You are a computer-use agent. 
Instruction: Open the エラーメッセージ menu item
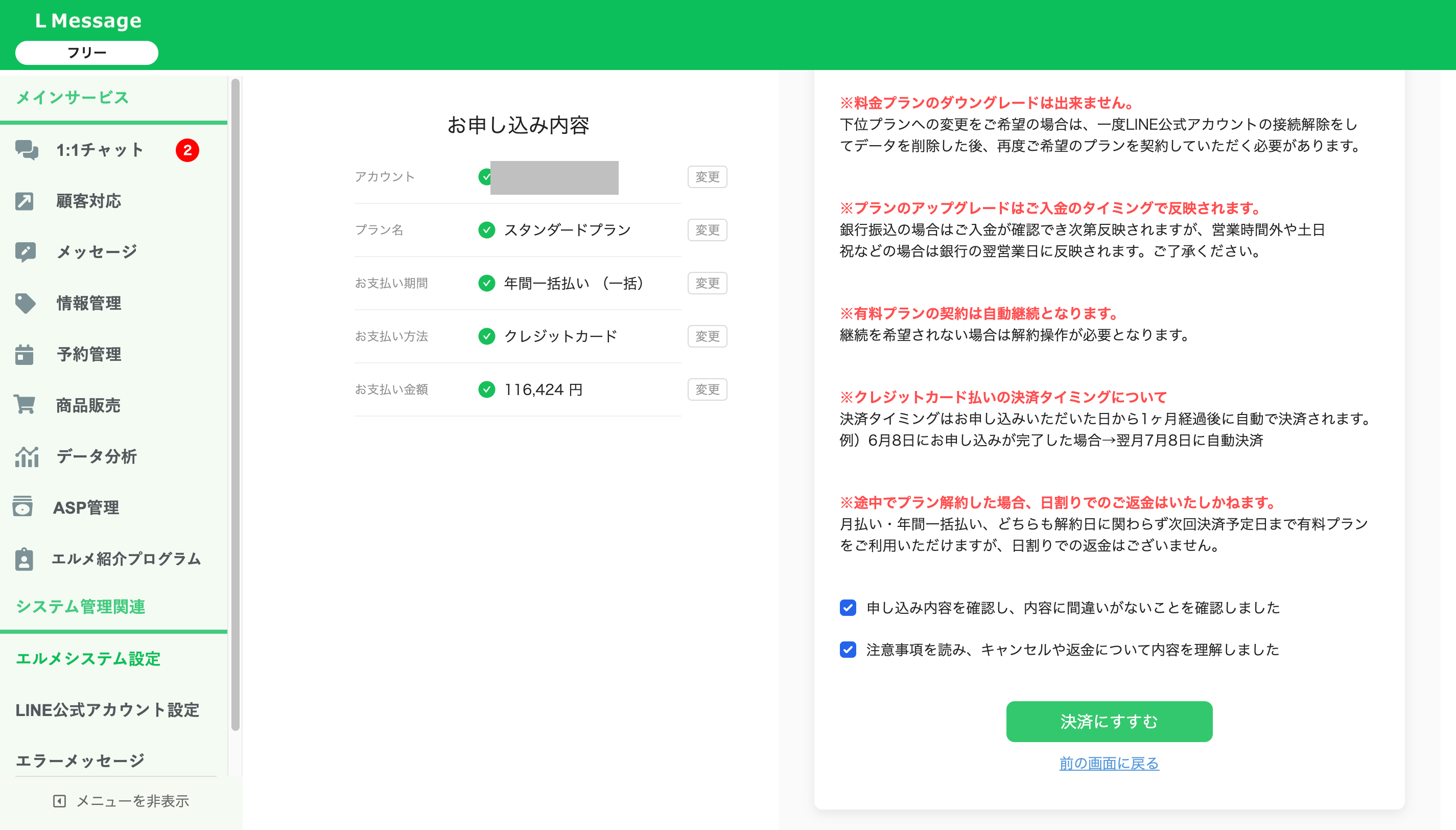(80, 760)
